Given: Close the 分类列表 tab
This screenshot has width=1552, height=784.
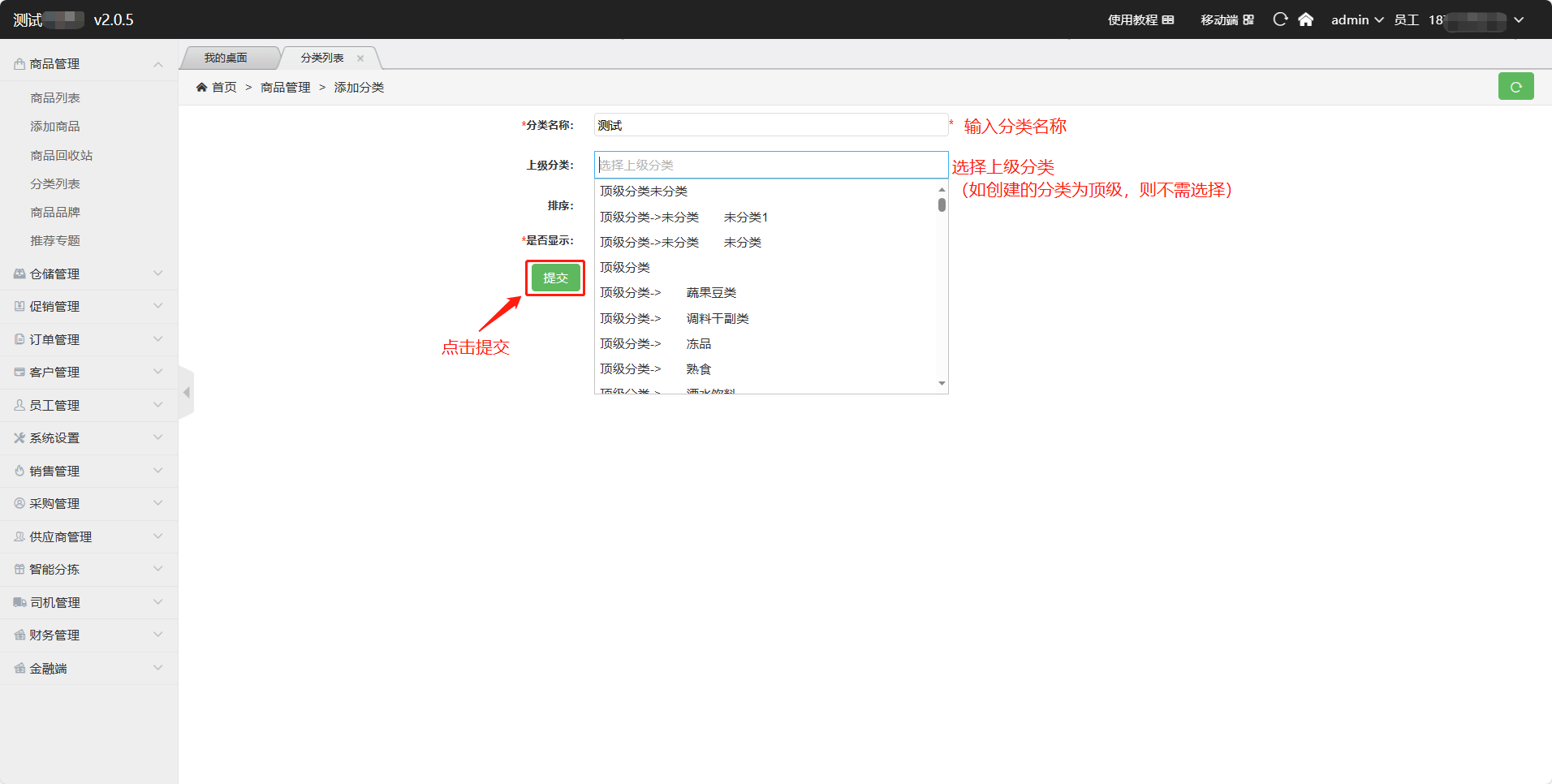Looking at the screenshot, I should pyautogui.click(x=360, y=58).
